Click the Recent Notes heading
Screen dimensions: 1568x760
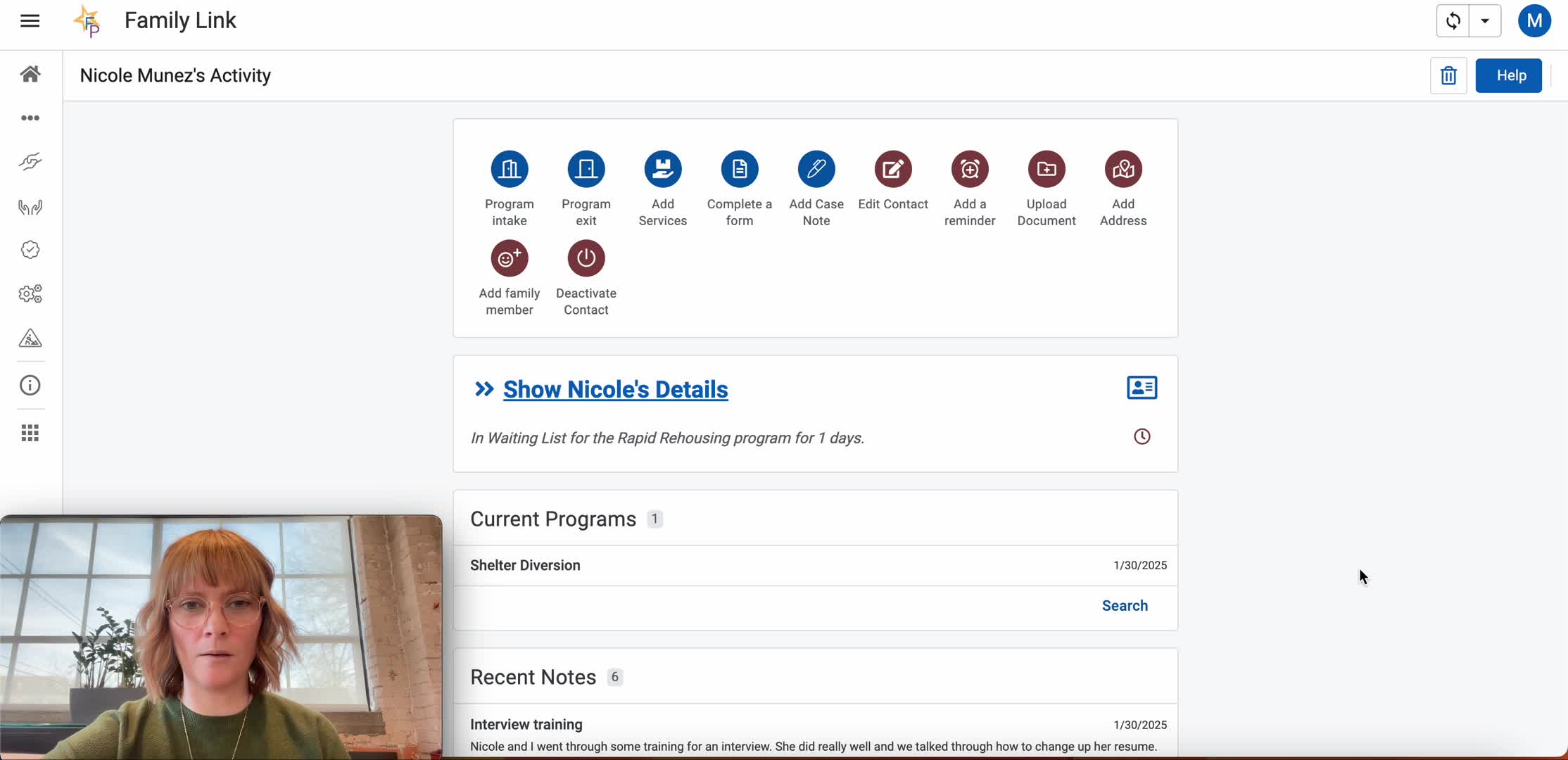tap(533, 677)
